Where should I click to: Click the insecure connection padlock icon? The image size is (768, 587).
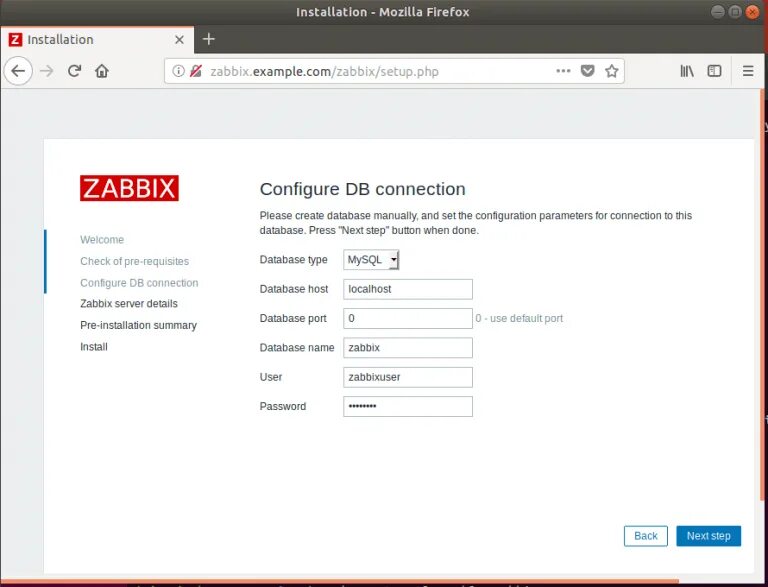tap(196, 71)
